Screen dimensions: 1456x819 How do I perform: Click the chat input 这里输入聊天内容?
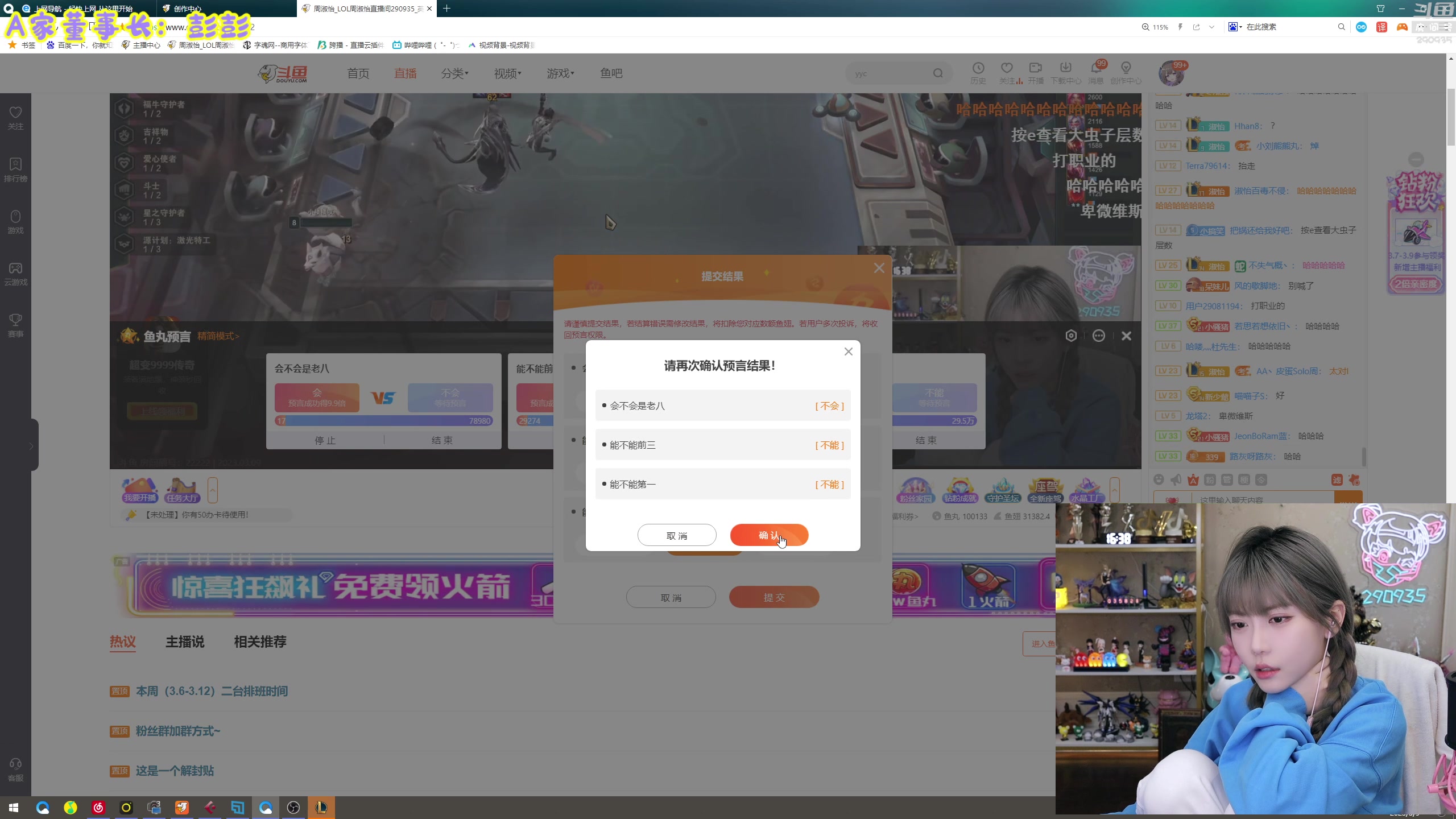tap(1263, 499)
